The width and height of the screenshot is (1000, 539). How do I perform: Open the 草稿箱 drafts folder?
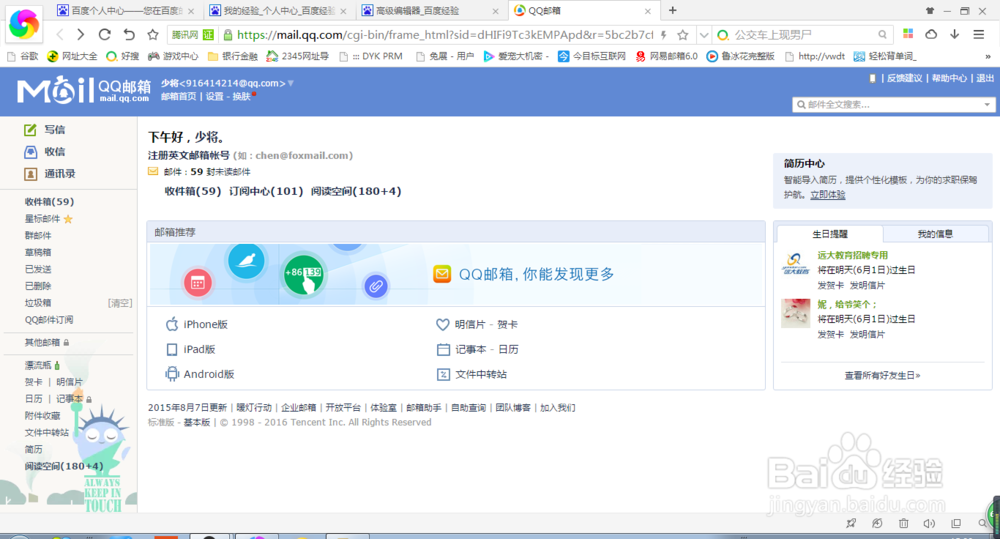38,252
